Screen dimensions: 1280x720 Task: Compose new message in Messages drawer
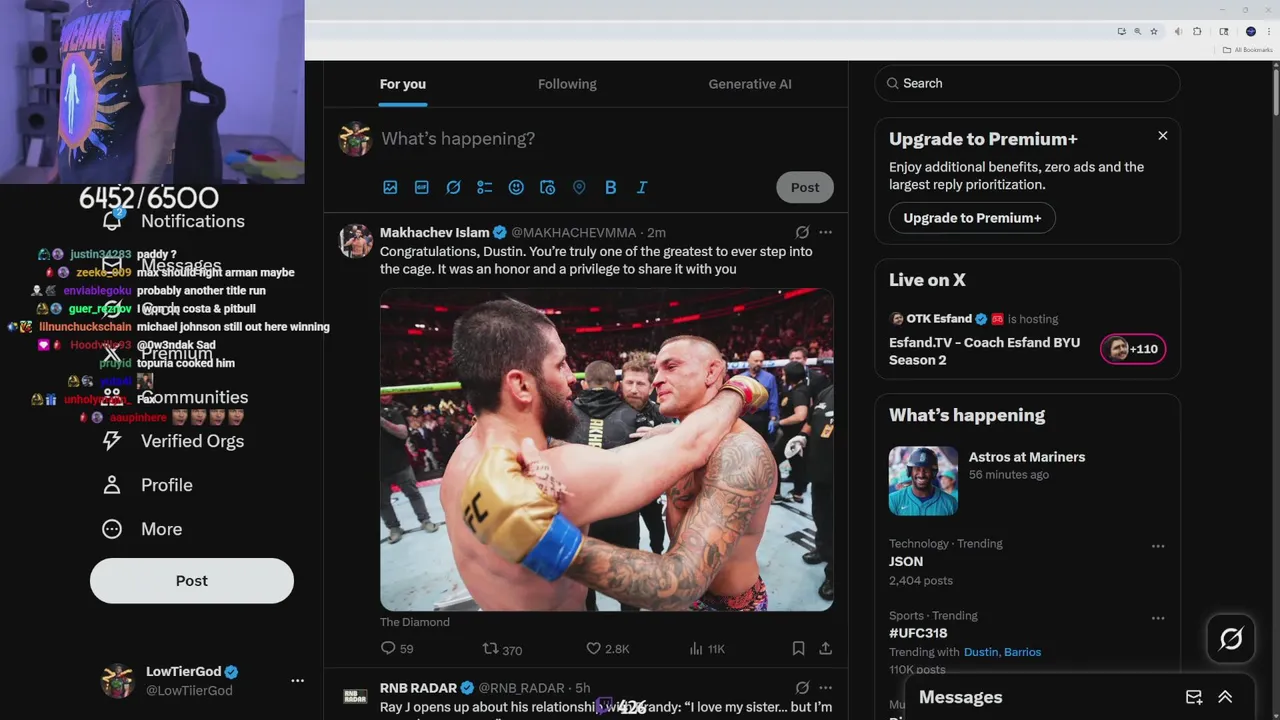point(1194,697)
